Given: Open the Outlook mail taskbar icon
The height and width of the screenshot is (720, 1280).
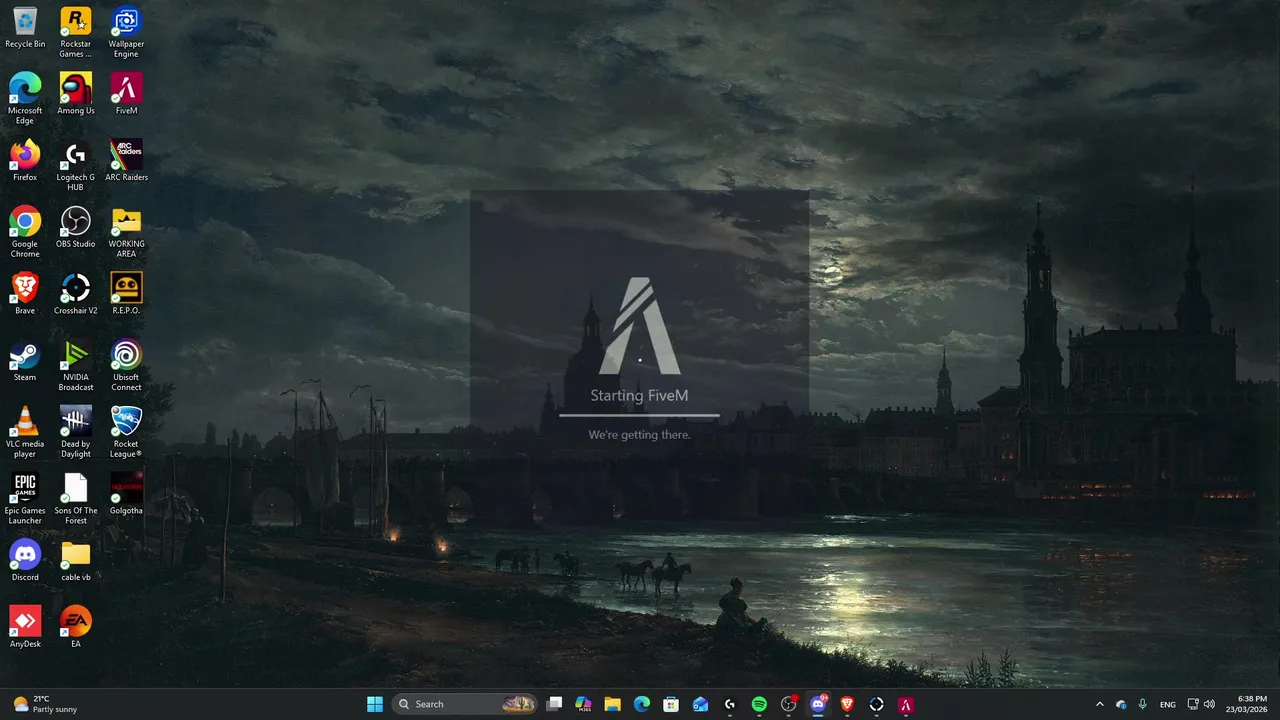Looking at the screenshot, I should pyautogui.click(x=700, y=704).
